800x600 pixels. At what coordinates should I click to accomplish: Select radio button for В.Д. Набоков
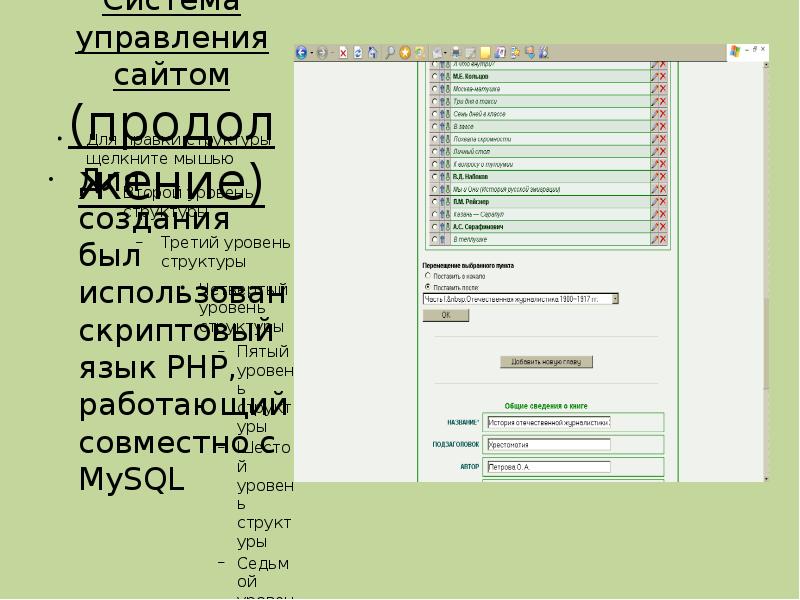pyautogui.click(x=434, y=177)
